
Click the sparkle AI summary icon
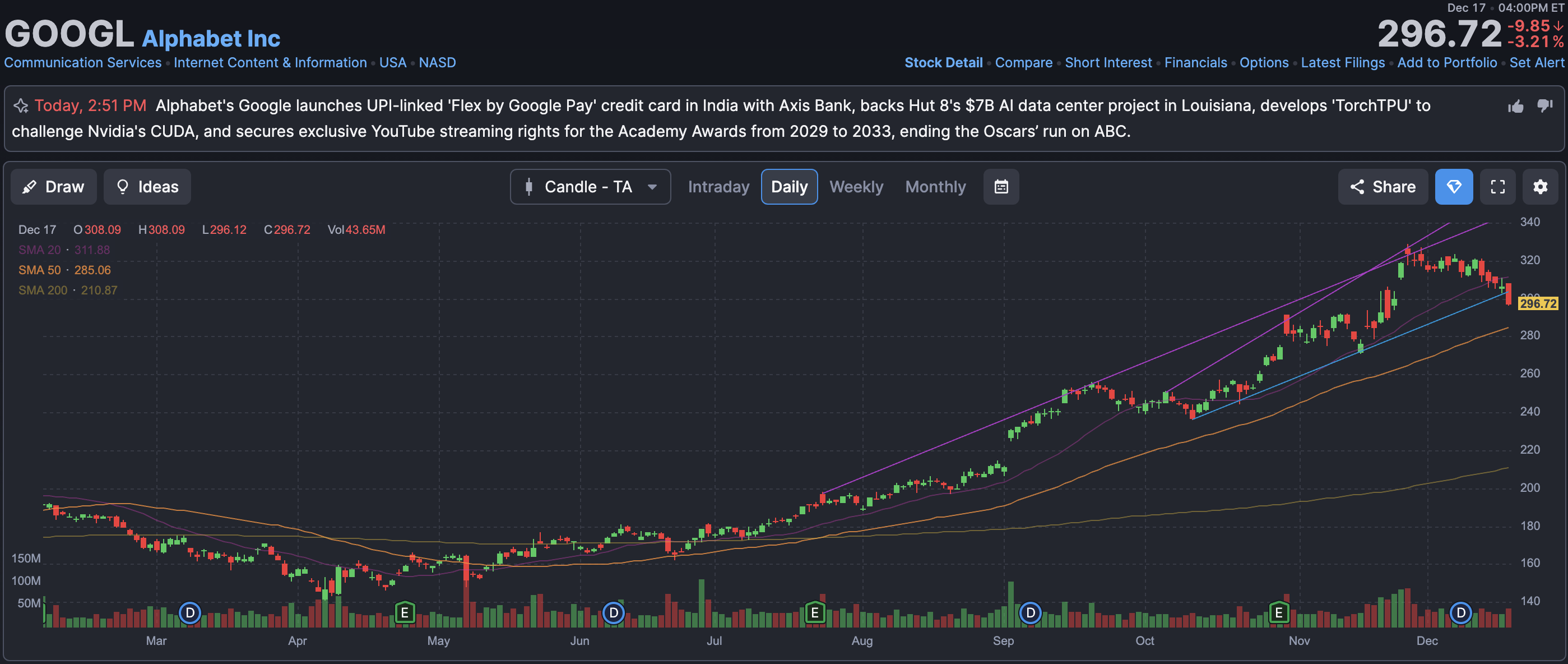[21, 106]
